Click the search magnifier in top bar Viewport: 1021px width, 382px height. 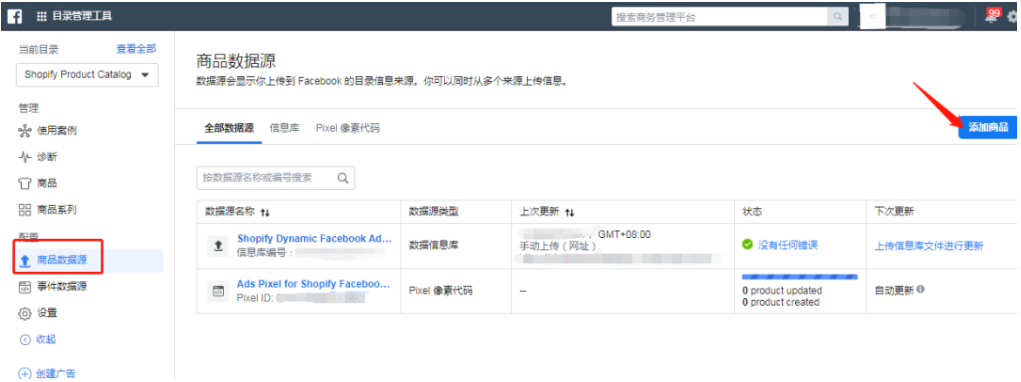point(837,17)
